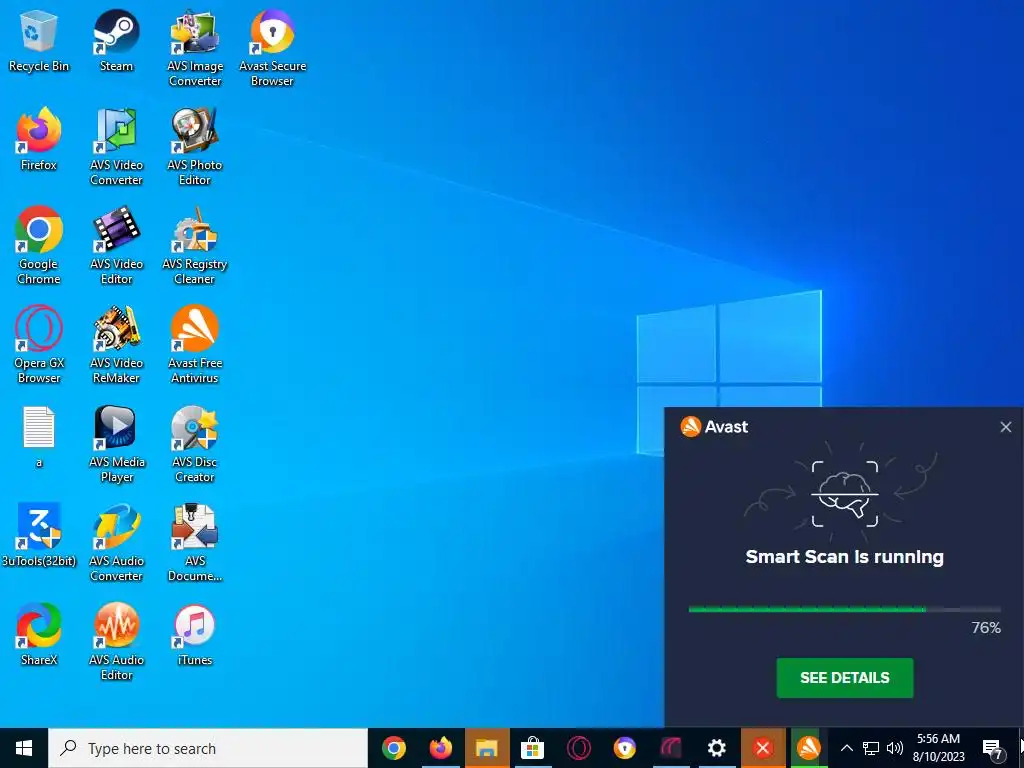This screenshot has height=768, width=1024.
Task: Select AVS Audio Editor shortcut
Action: [116, 641]
